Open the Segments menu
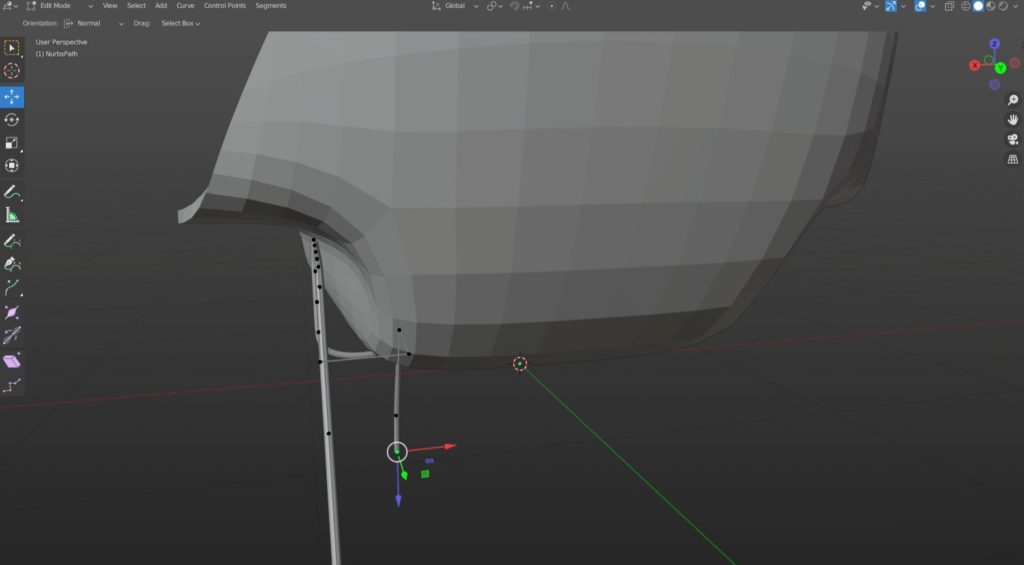 click(x=270, y=6)
